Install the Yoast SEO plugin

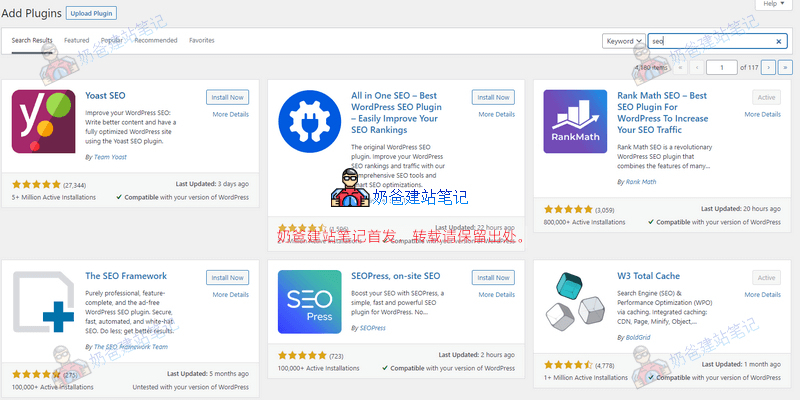pos(228,97)
